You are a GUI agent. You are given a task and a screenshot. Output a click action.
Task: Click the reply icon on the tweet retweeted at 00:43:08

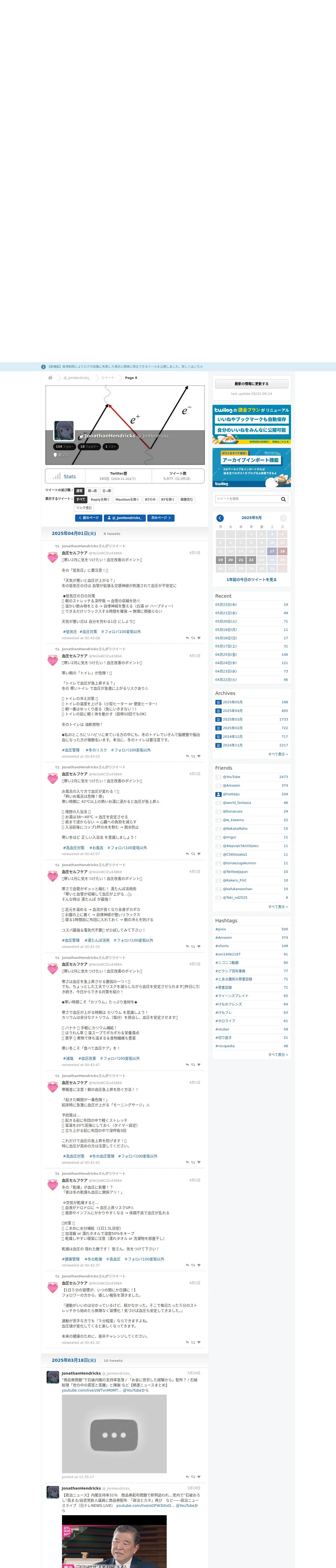pyautogui.click(x=187, y=638)
